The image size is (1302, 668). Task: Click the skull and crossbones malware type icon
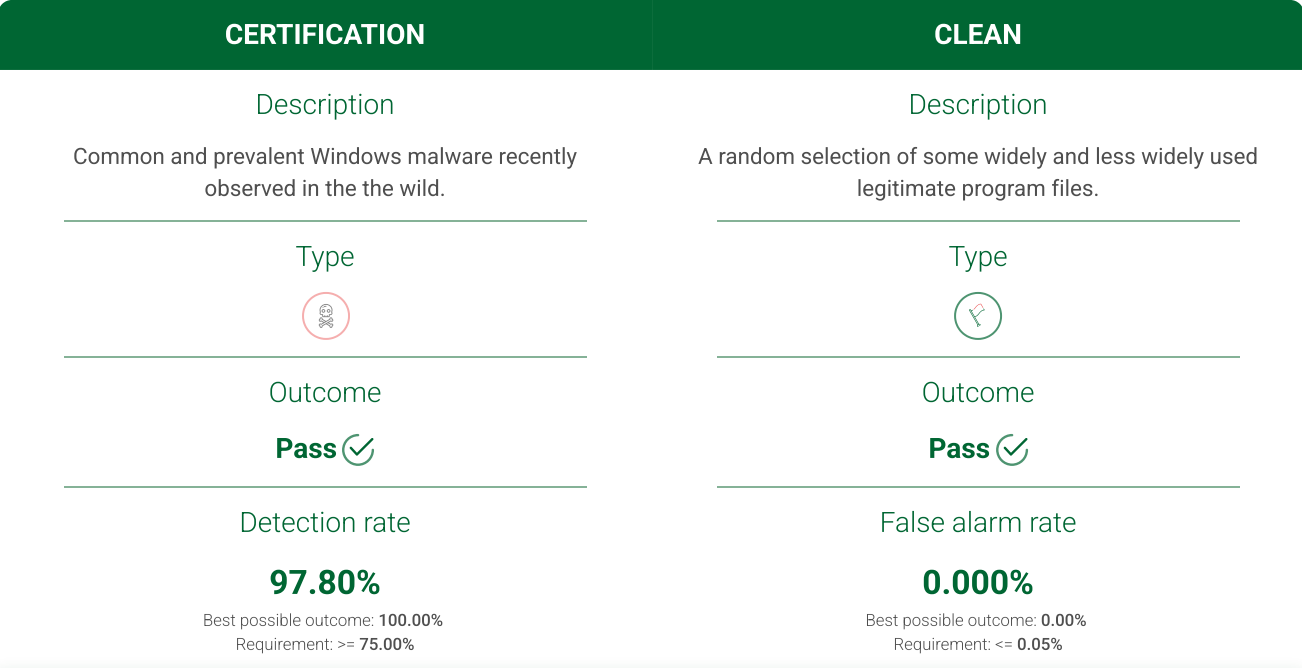click(325, 316)
